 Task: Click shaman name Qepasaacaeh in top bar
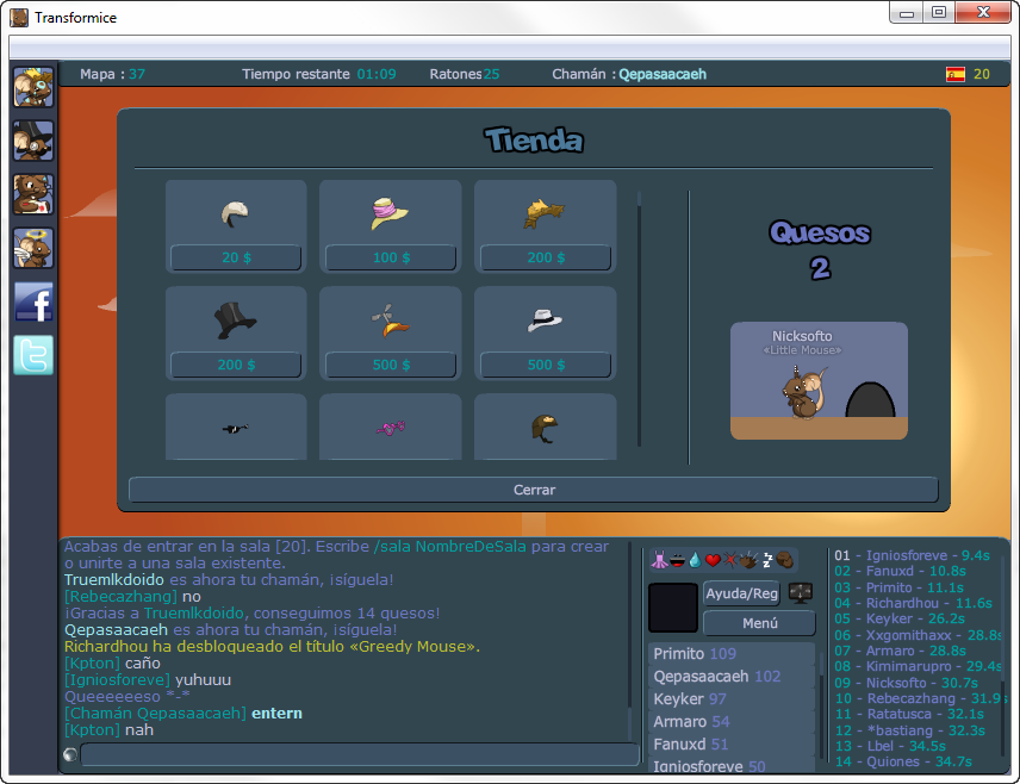pos(662,74)
